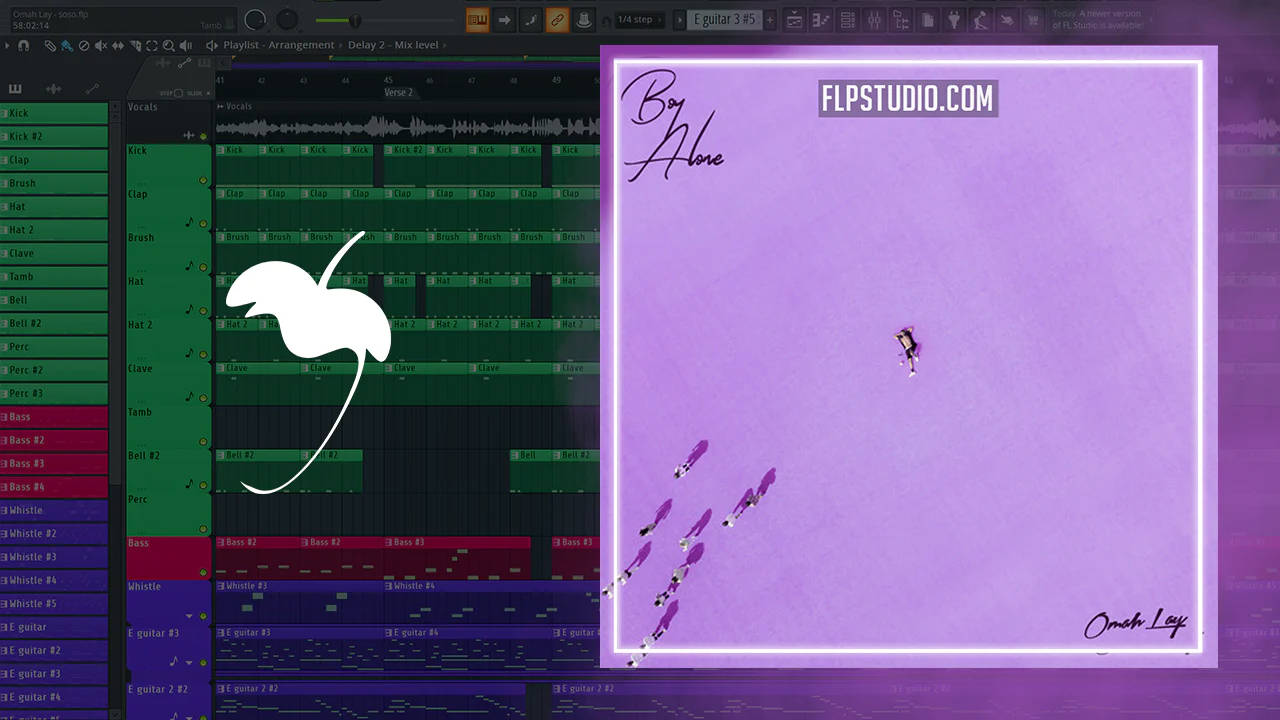This screenshot has width=1280, height=720.
Task: Open the channel rack view icon
Action: click(x=847, y=19)
